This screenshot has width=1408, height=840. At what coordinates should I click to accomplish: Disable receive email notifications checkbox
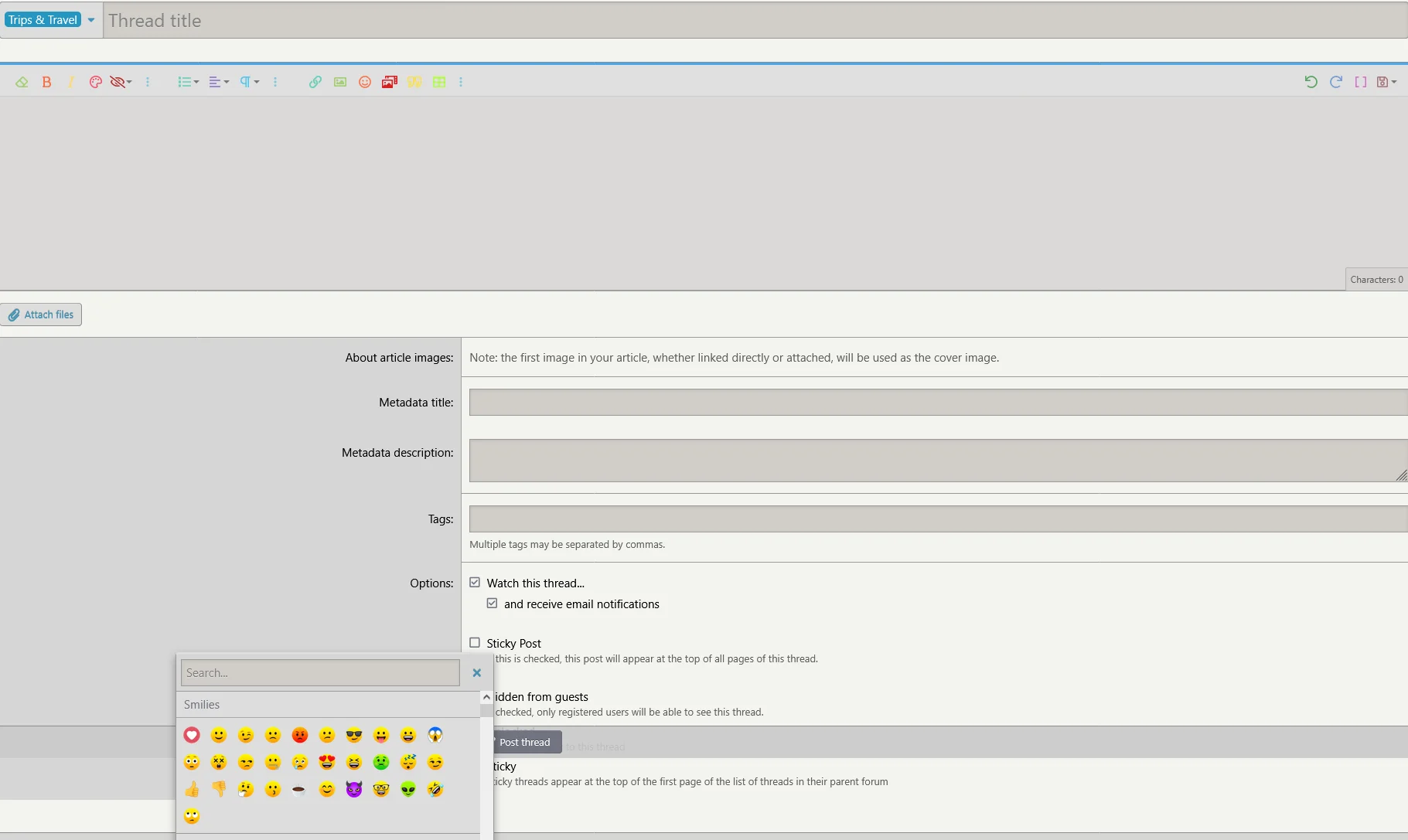492,604
